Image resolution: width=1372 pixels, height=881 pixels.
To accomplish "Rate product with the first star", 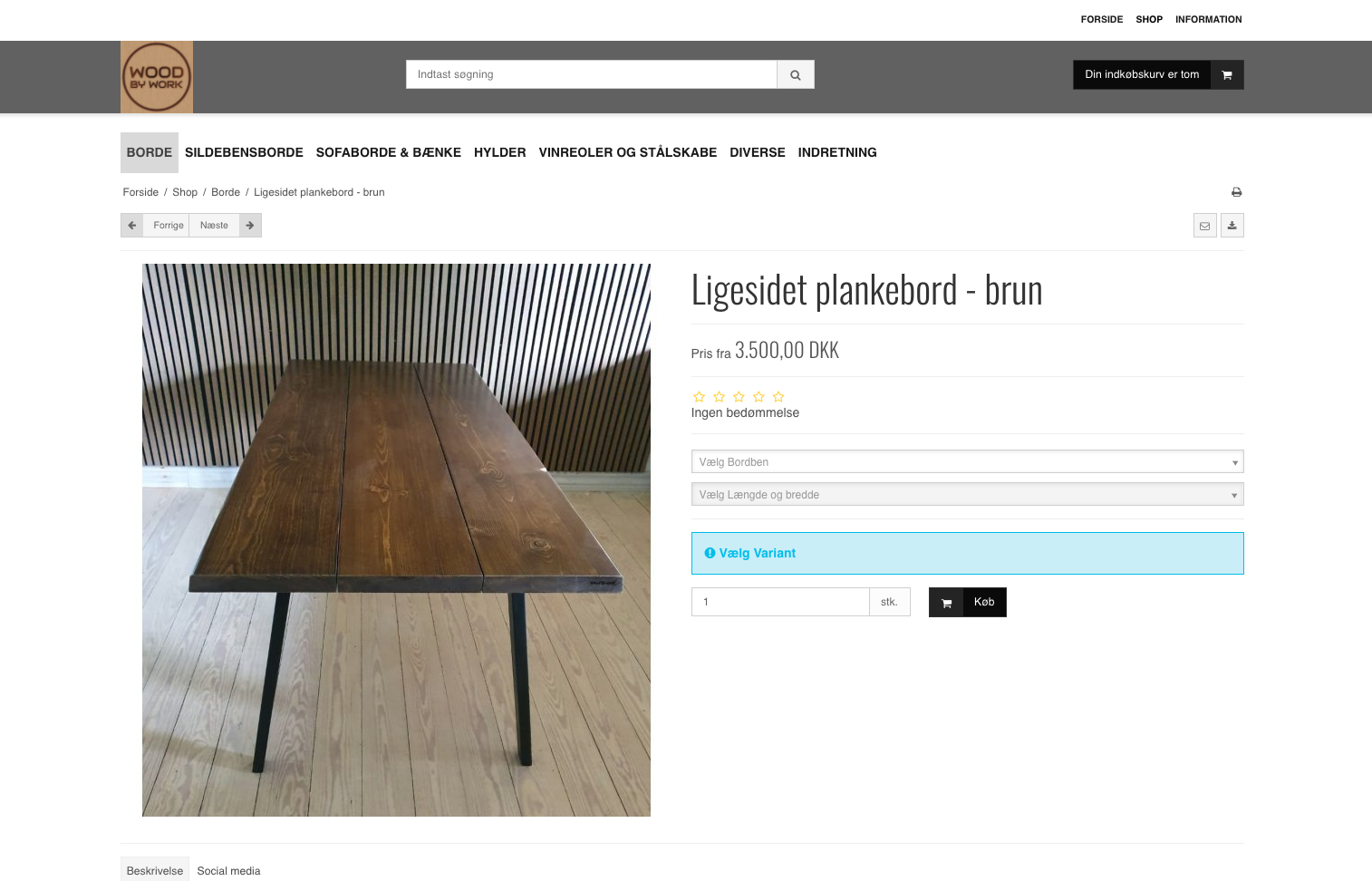I will (x=699, y=397).
